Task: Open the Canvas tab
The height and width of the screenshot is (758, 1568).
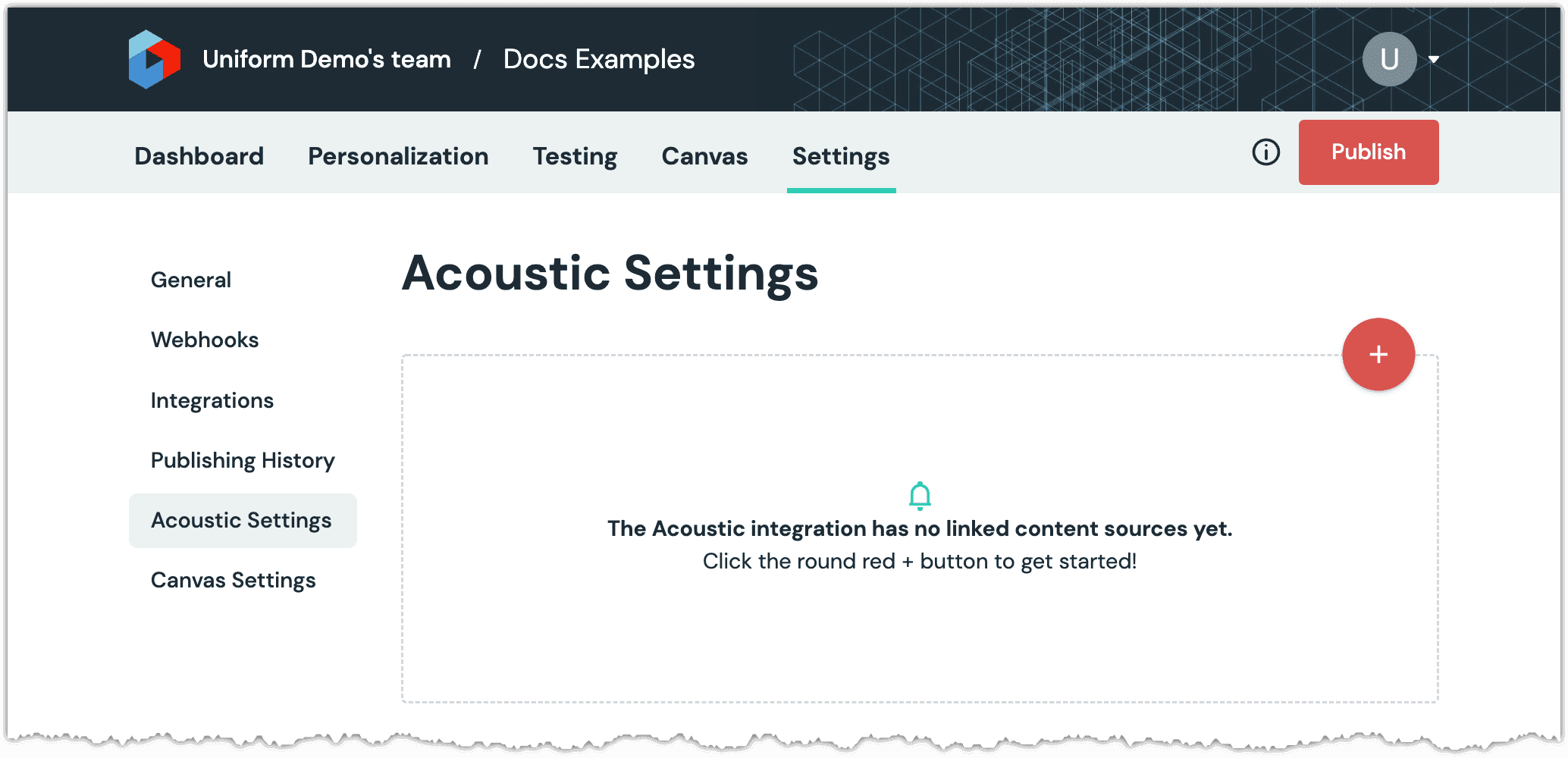Action: [704, 156]
